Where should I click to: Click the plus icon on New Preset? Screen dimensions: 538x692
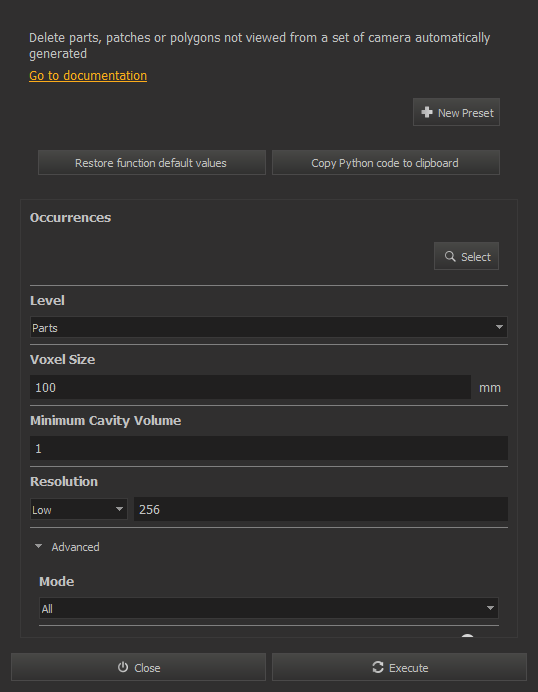[x=427, y=112]
